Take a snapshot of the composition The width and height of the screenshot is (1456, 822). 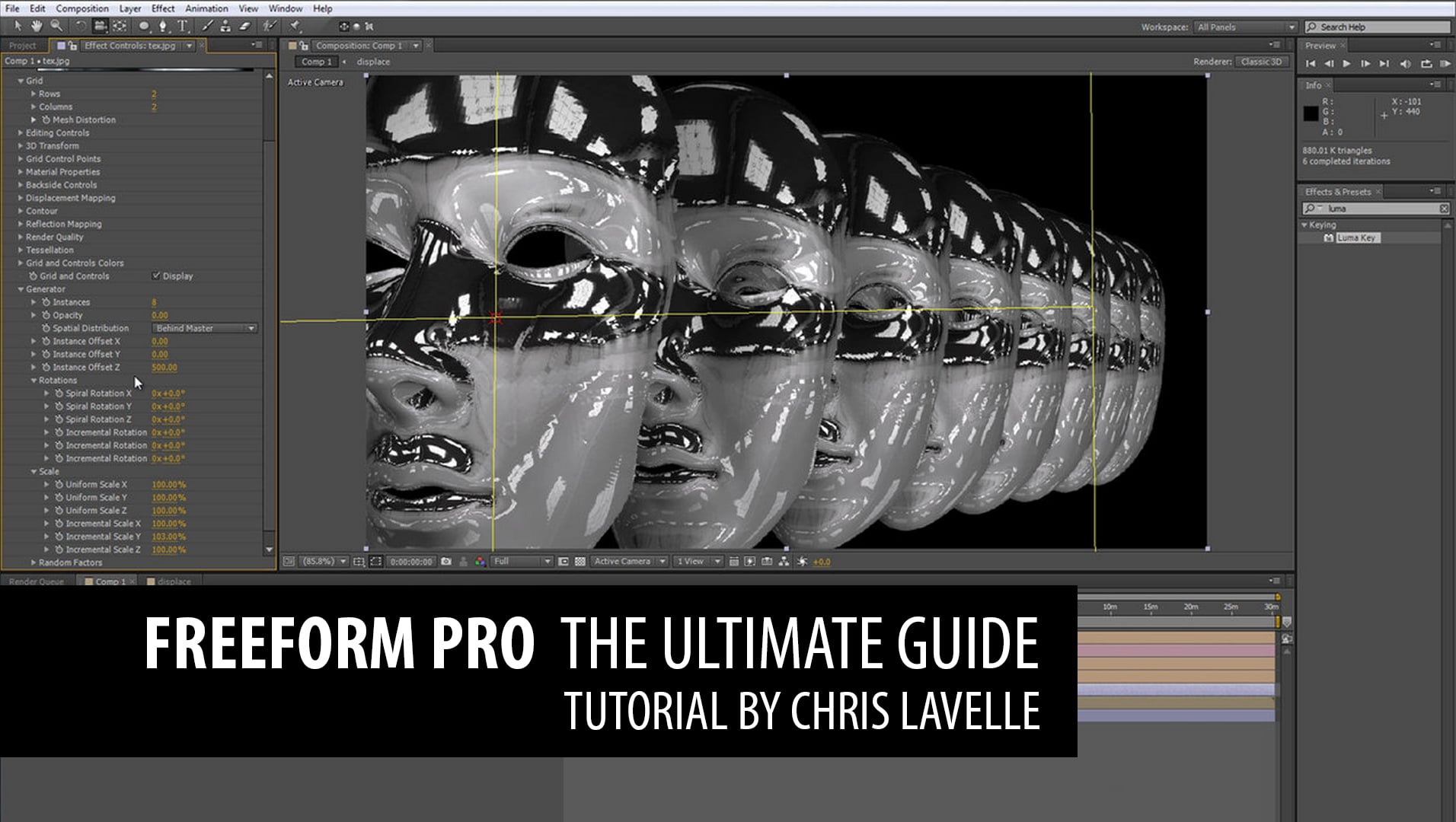tap(445, 562)
